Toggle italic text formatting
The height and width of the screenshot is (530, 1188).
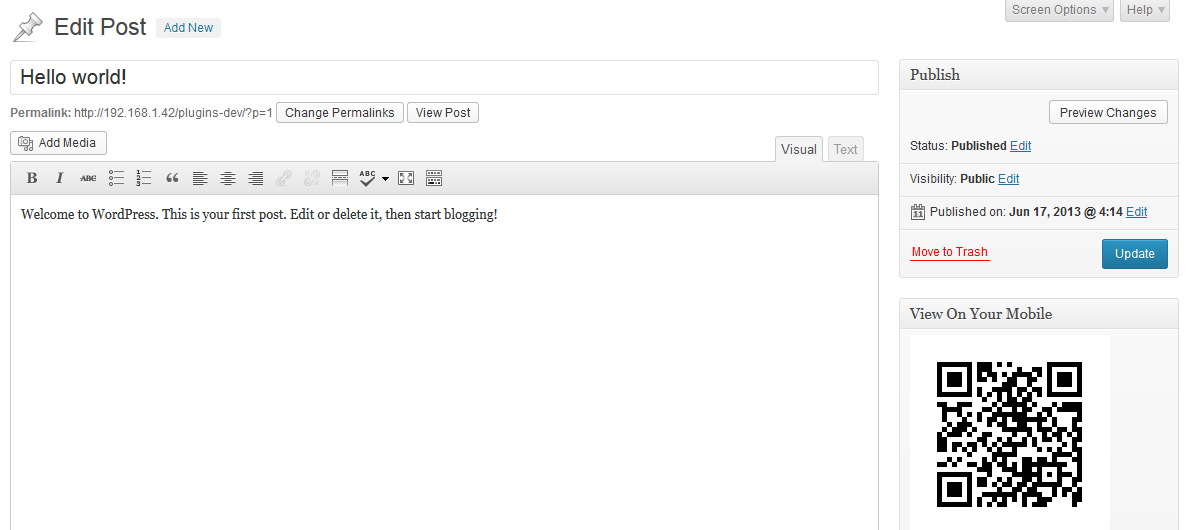click(x=60, y=179)
